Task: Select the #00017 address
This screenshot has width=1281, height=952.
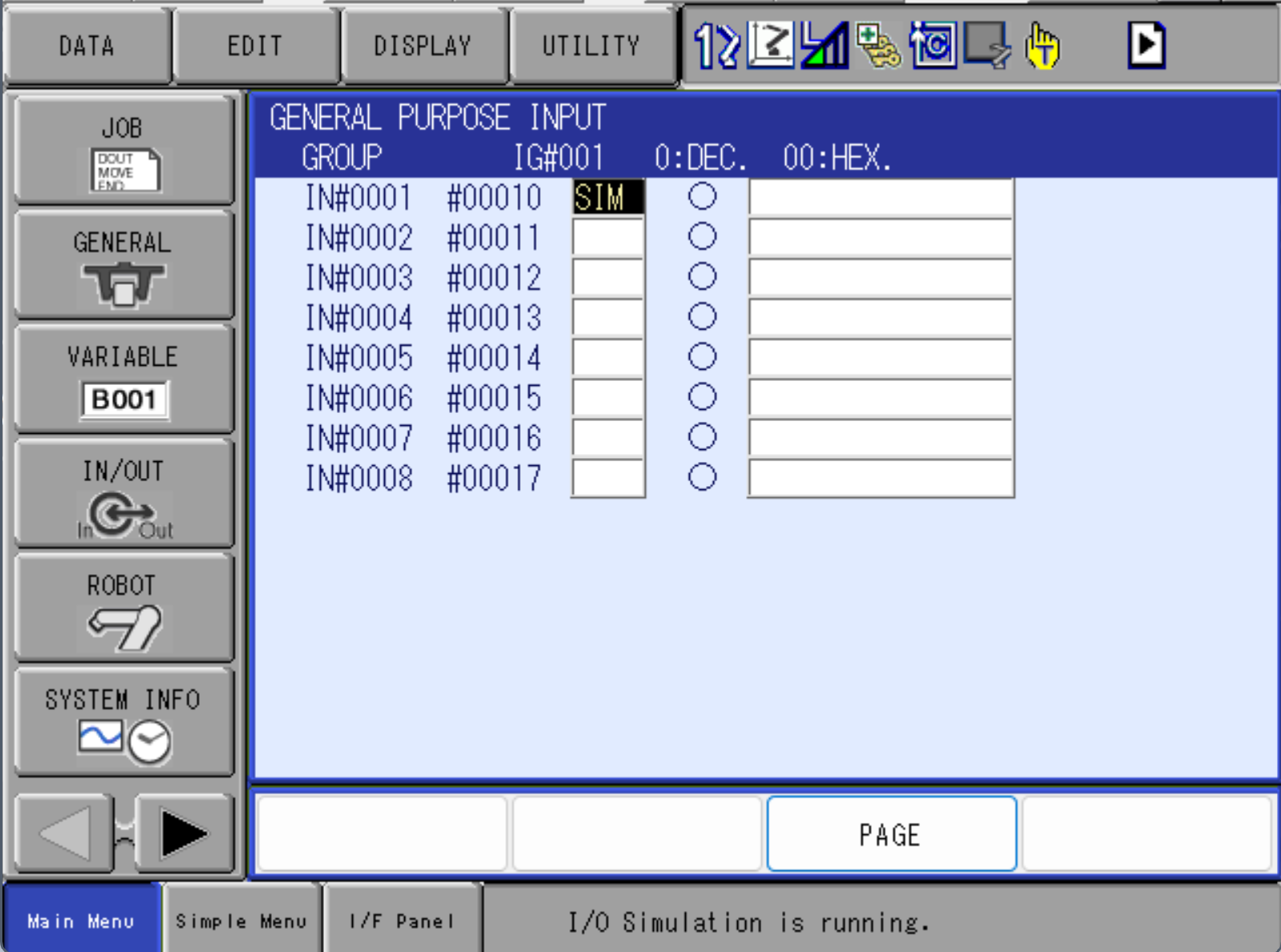Action: click(x=494, y=478)
